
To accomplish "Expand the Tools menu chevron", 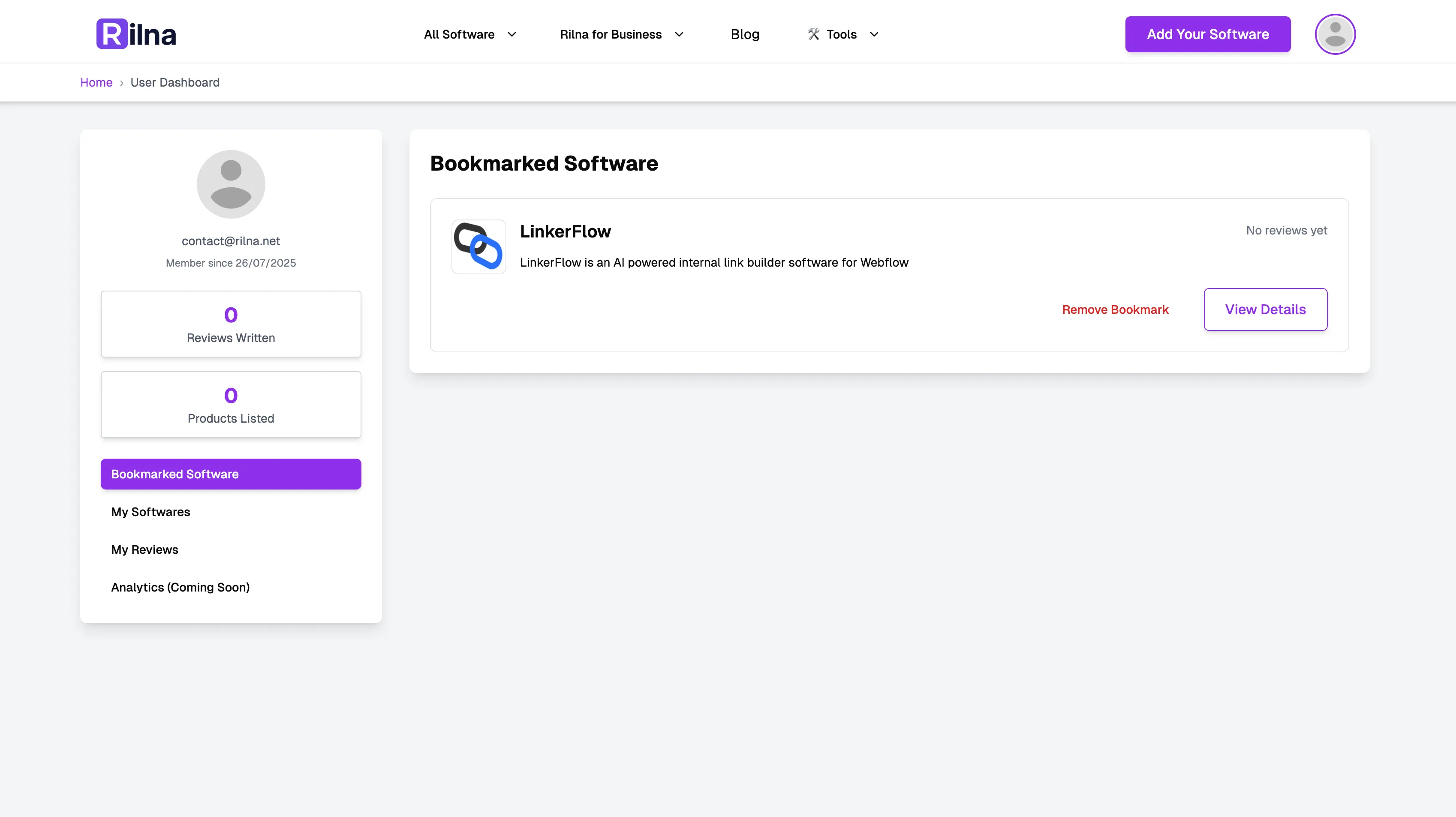I will pos(874,34).
